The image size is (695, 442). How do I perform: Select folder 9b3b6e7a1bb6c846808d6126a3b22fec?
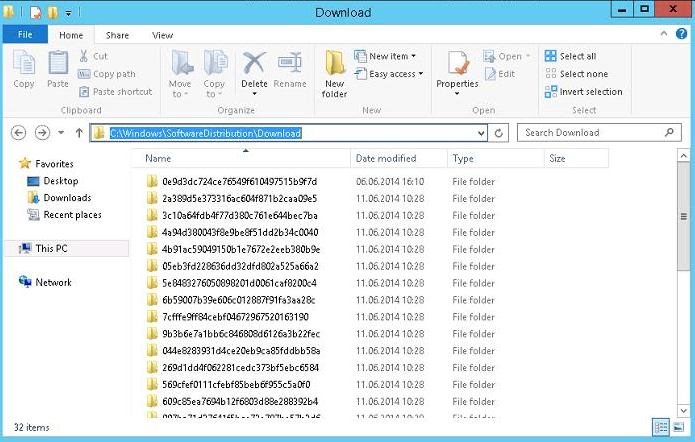(x=233, y=333)
